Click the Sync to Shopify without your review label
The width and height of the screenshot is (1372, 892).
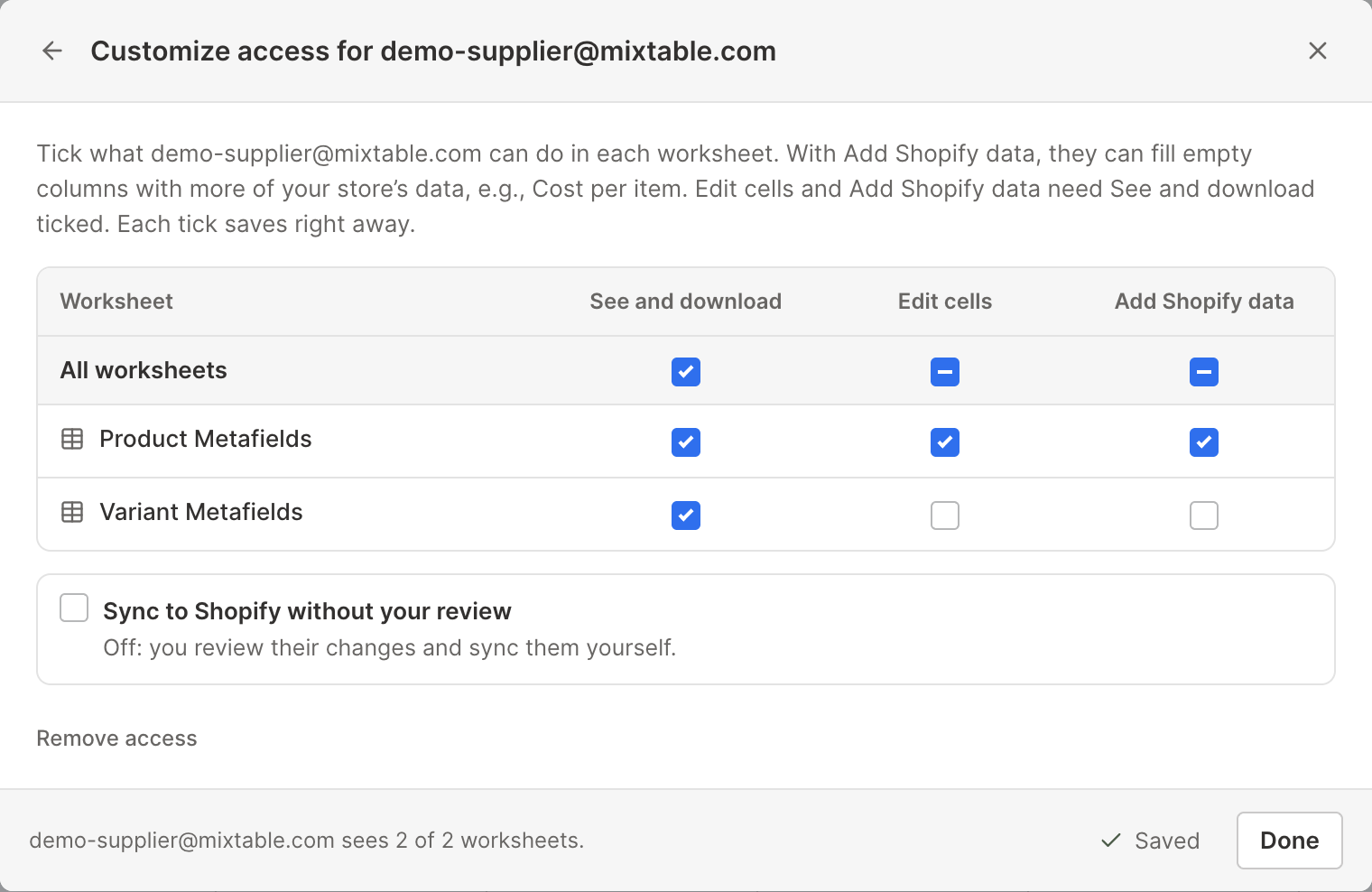[x=307, y=611]
